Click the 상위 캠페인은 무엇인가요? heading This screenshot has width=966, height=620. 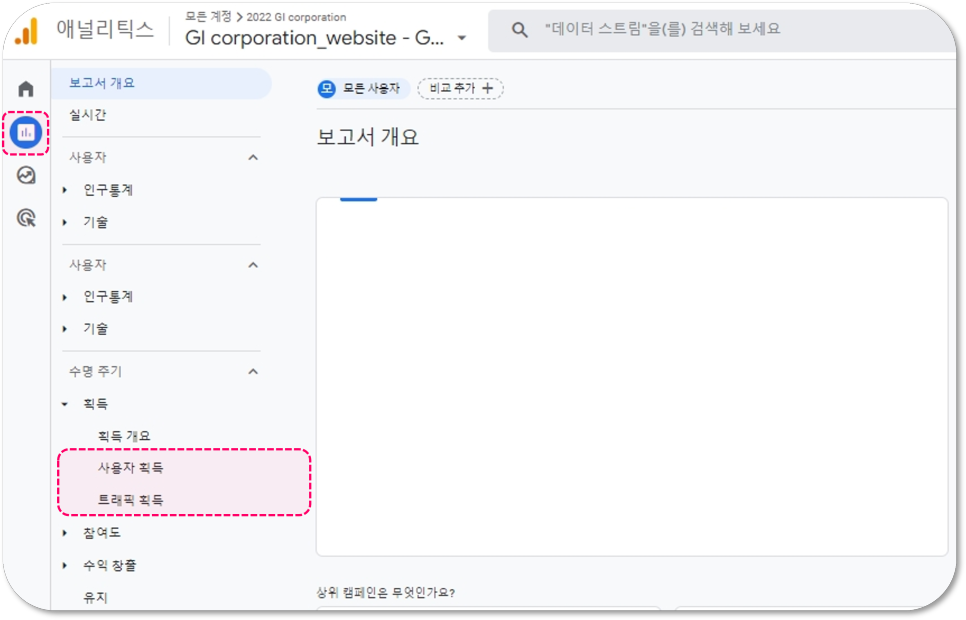(x=386, y=593)
